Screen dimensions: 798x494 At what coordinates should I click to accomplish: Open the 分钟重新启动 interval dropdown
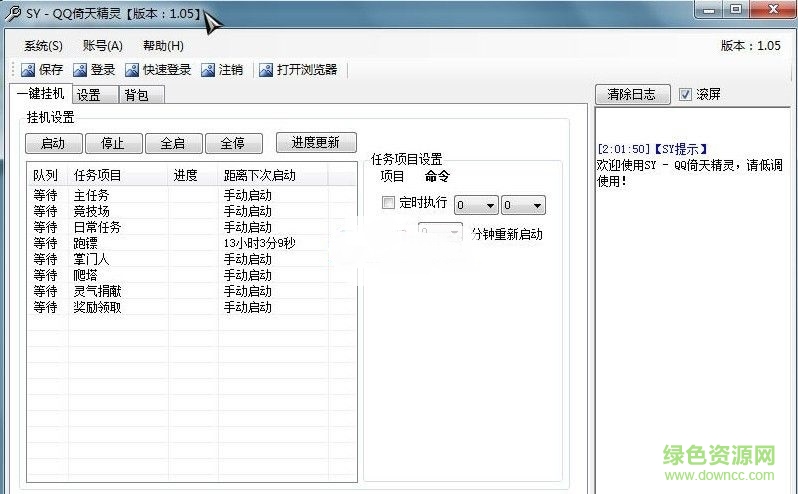(440, 231)
